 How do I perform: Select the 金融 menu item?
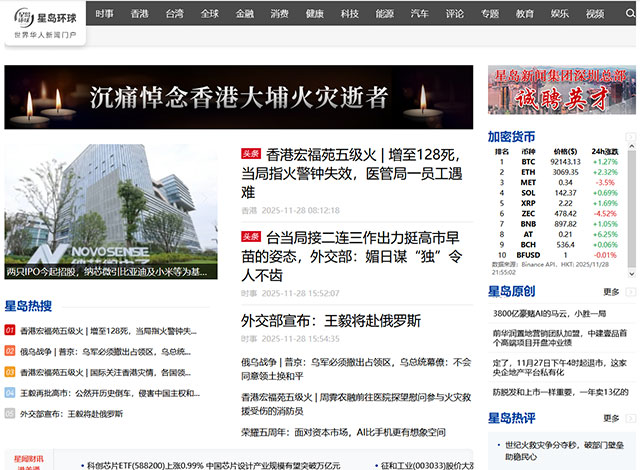pos(244,14)
